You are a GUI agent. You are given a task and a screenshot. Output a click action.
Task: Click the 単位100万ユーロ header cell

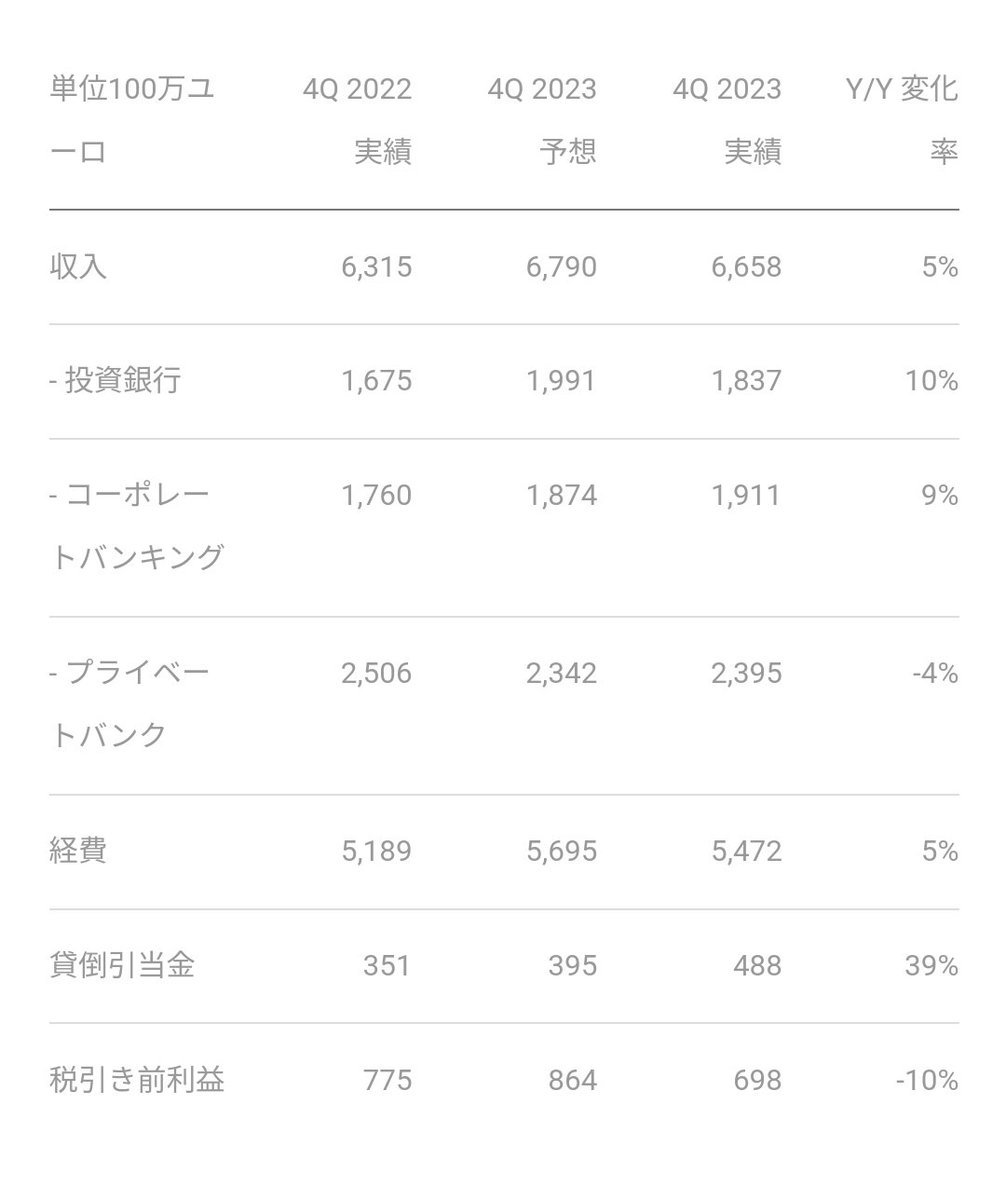coord(132,120)
